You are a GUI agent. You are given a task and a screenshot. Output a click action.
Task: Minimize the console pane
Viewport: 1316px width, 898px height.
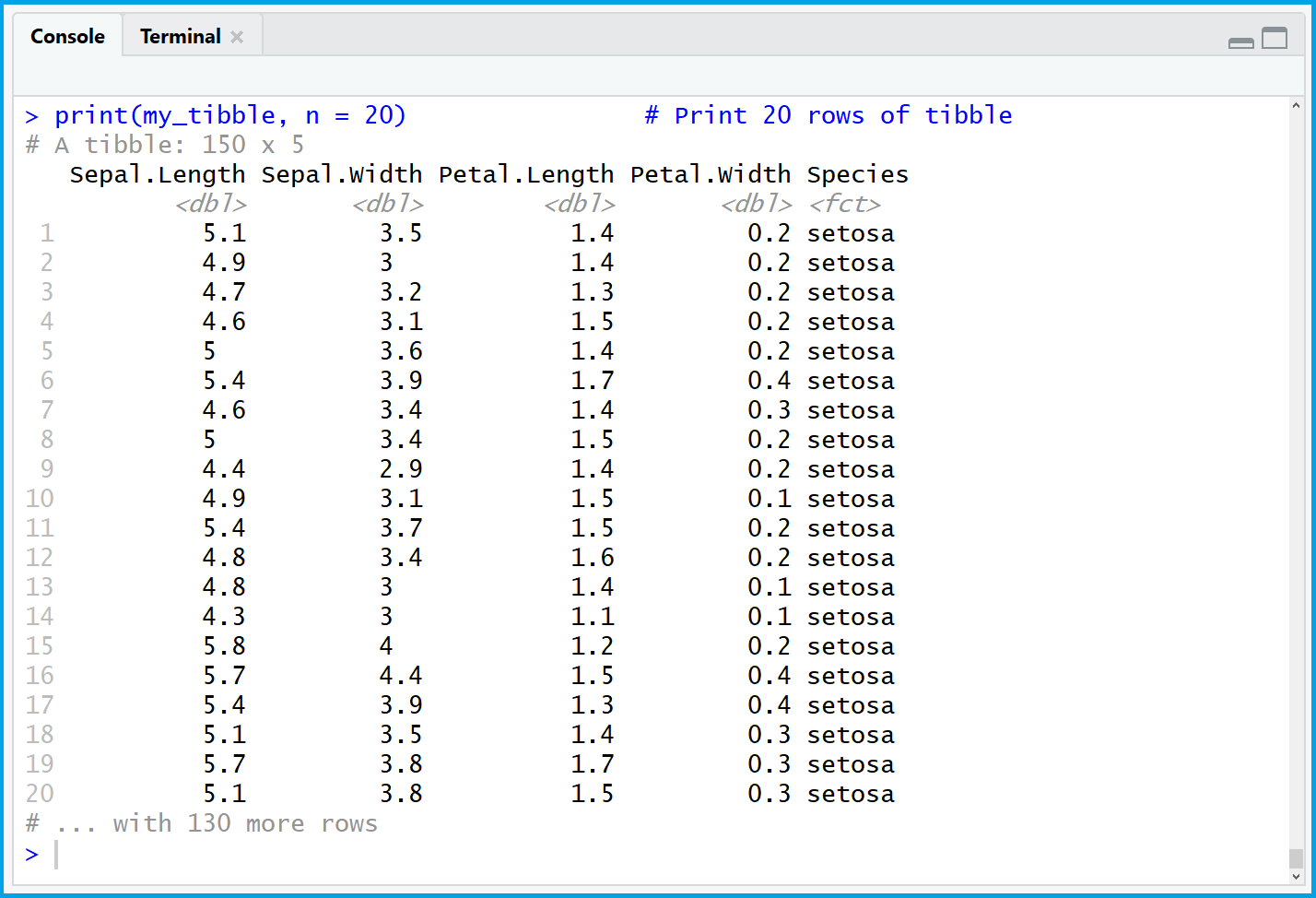coord(1241,41)
